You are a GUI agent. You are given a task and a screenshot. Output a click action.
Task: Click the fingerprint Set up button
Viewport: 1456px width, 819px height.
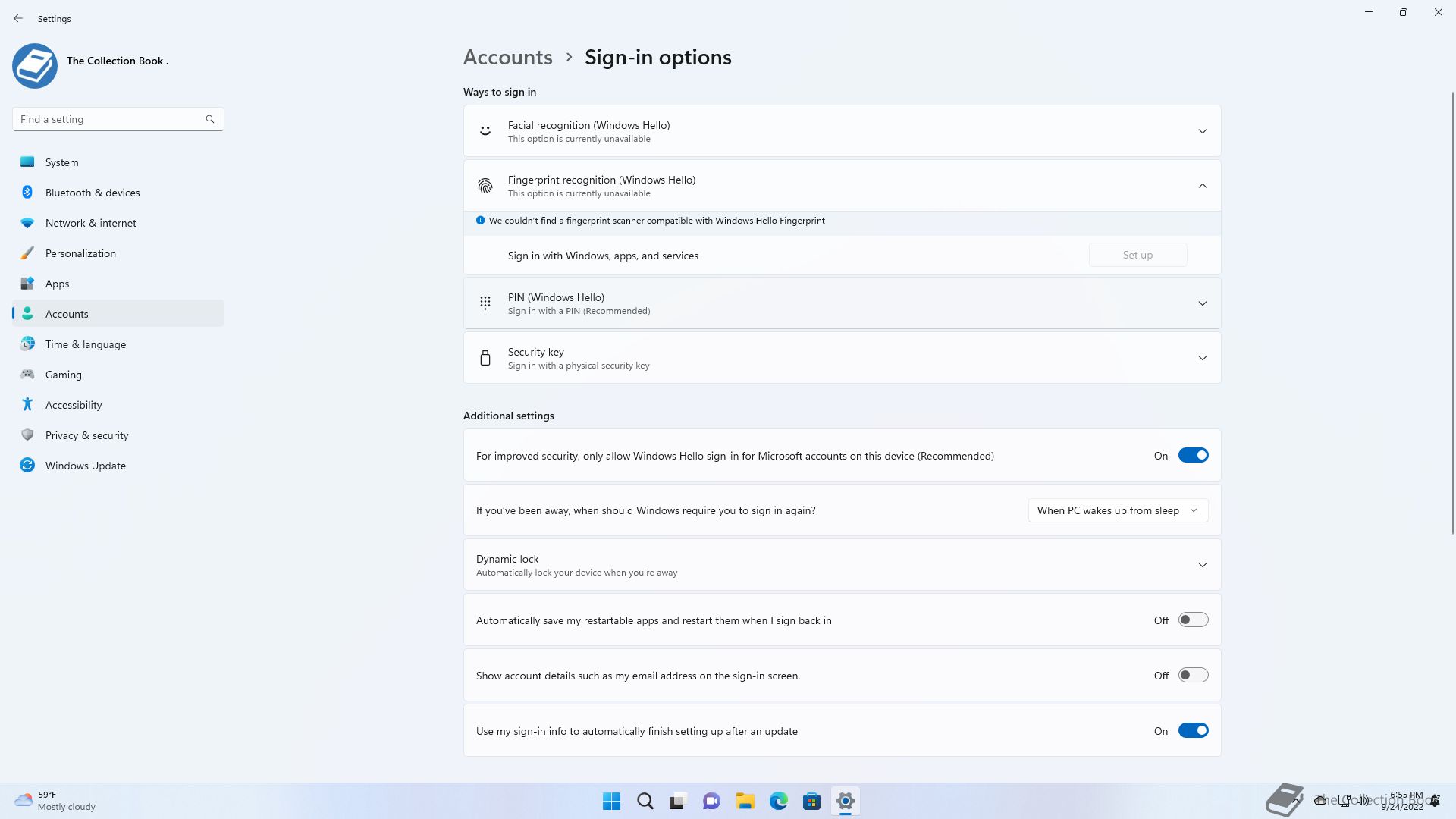tap(1137, 255)
